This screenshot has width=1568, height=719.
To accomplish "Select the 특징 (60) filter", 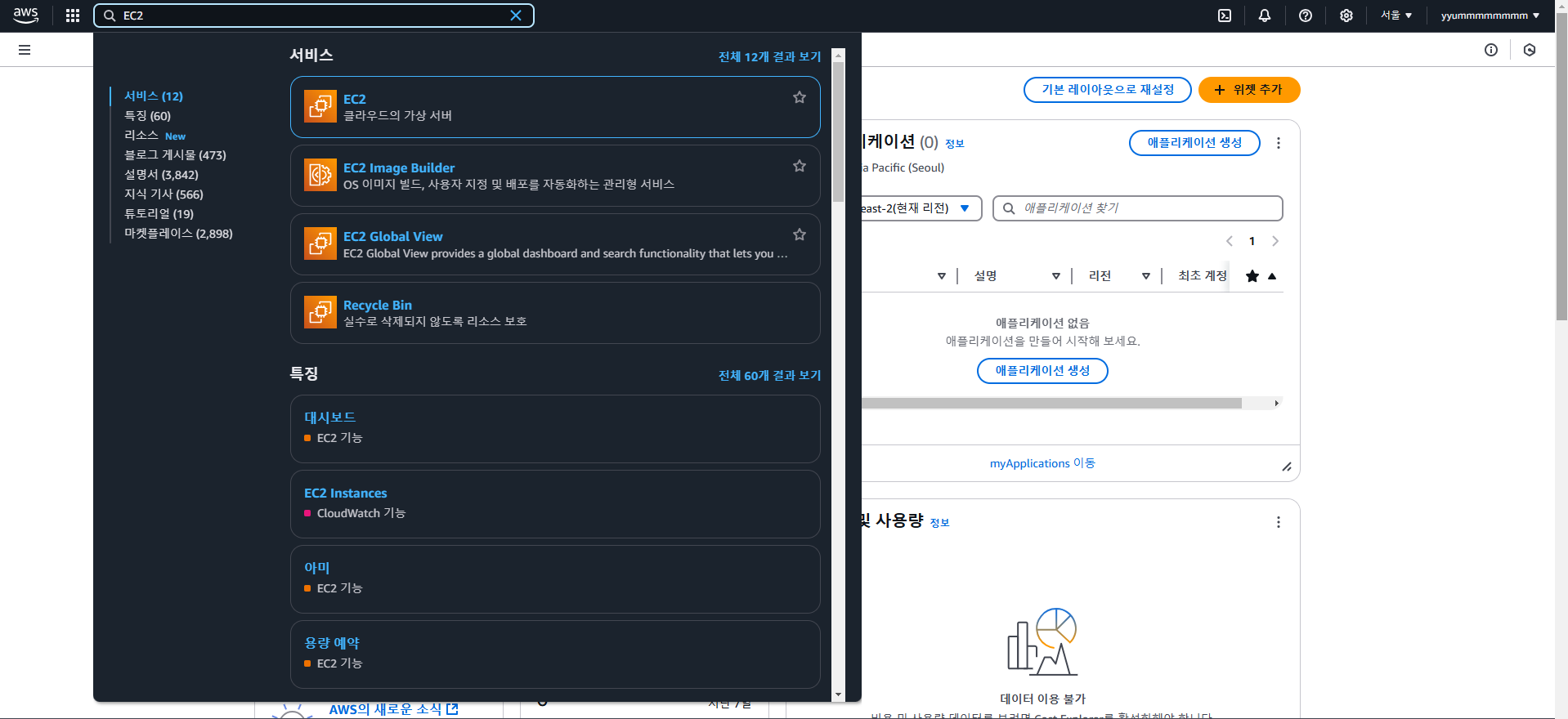I will tap(147, 116).
